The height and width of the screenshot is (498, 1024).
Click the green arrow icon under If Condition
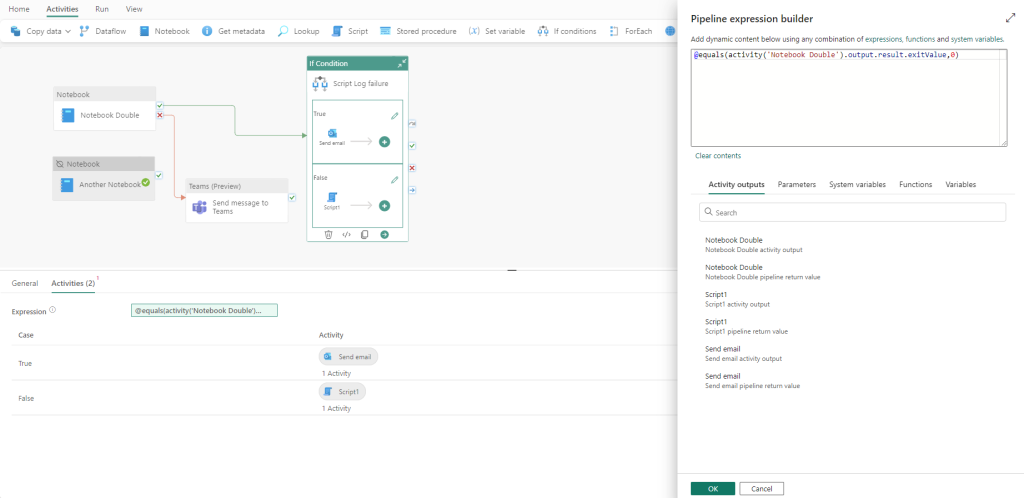(x=385, y=234)
